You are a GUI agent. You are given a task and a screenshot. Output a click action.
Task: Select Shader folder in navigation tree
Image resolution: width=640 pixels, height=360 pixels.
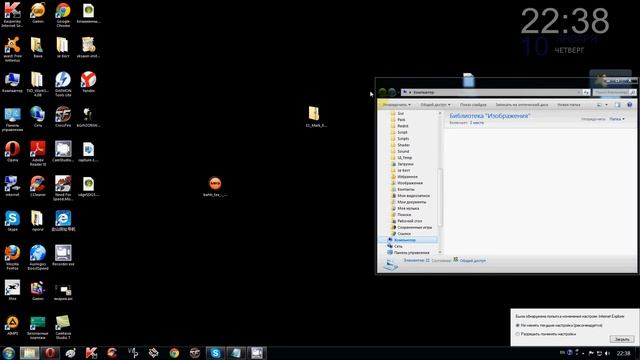click(x=400, y=145)
